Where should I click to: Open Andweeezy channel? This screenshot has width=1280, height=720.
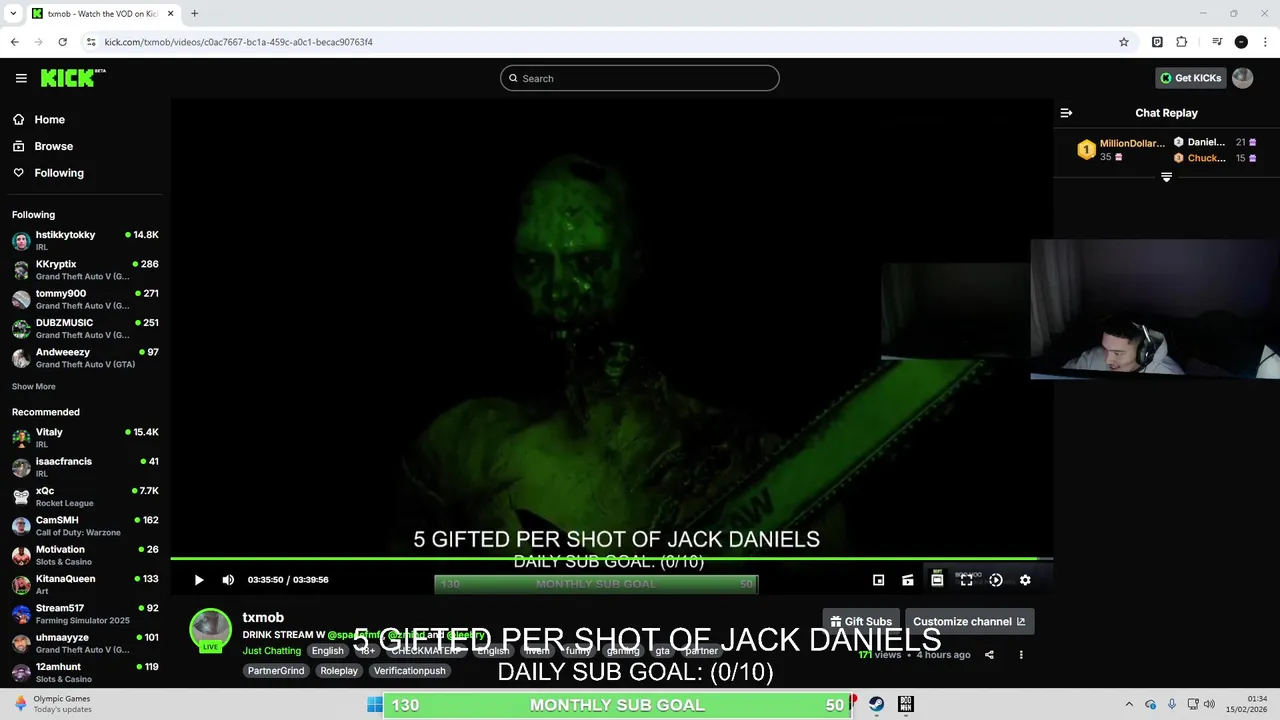coord(85,358)
